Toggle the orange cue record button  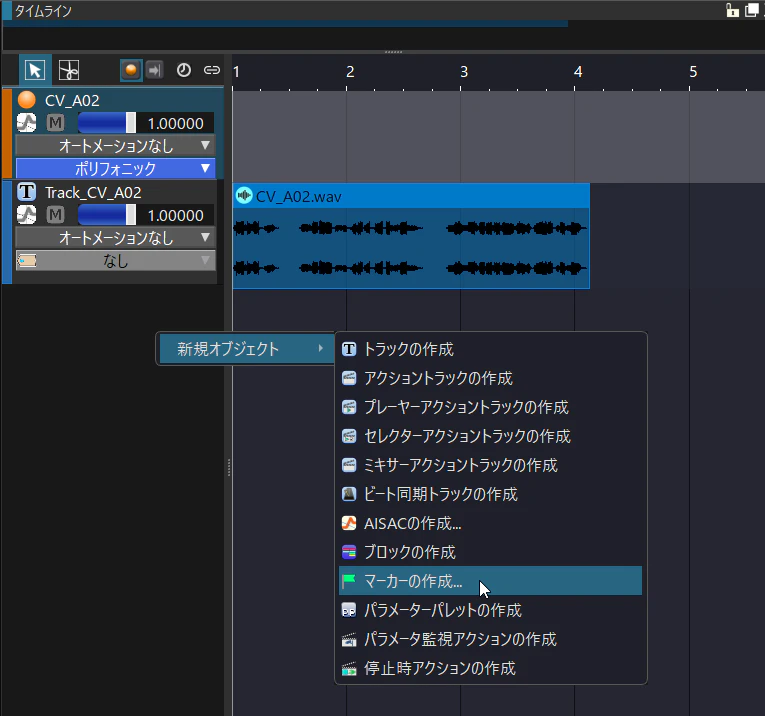131,70
